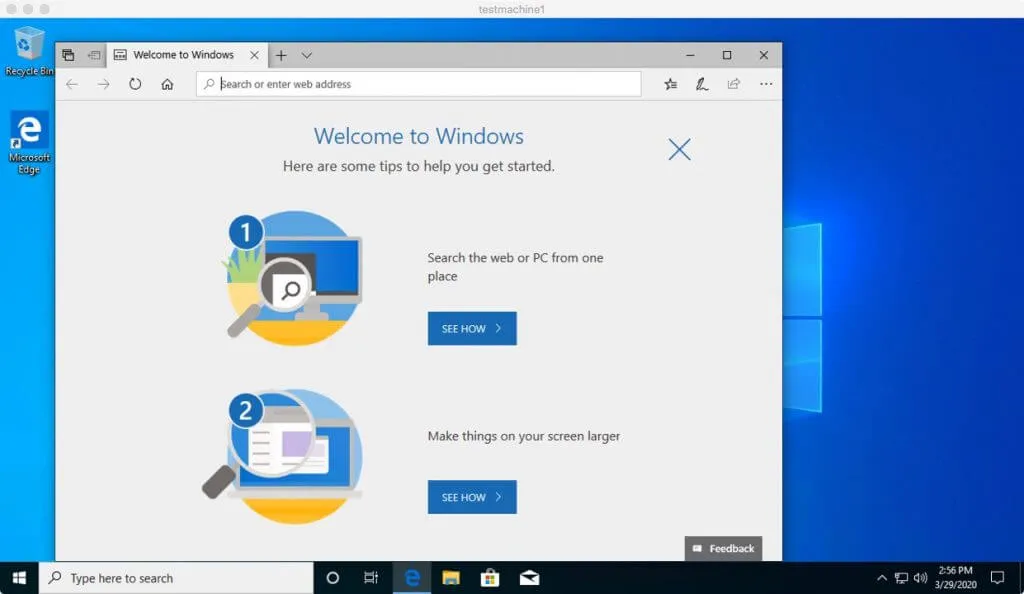The image size is (1024, 594).
Task: Click 'Make things on your screen larger' text
Action: (524, 436)
